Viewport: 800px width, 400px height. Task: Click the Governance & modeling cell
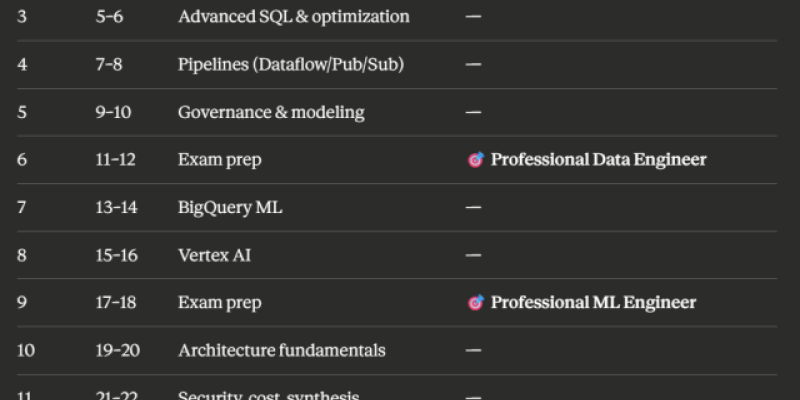pyautogui.click(x=271, y=112)
